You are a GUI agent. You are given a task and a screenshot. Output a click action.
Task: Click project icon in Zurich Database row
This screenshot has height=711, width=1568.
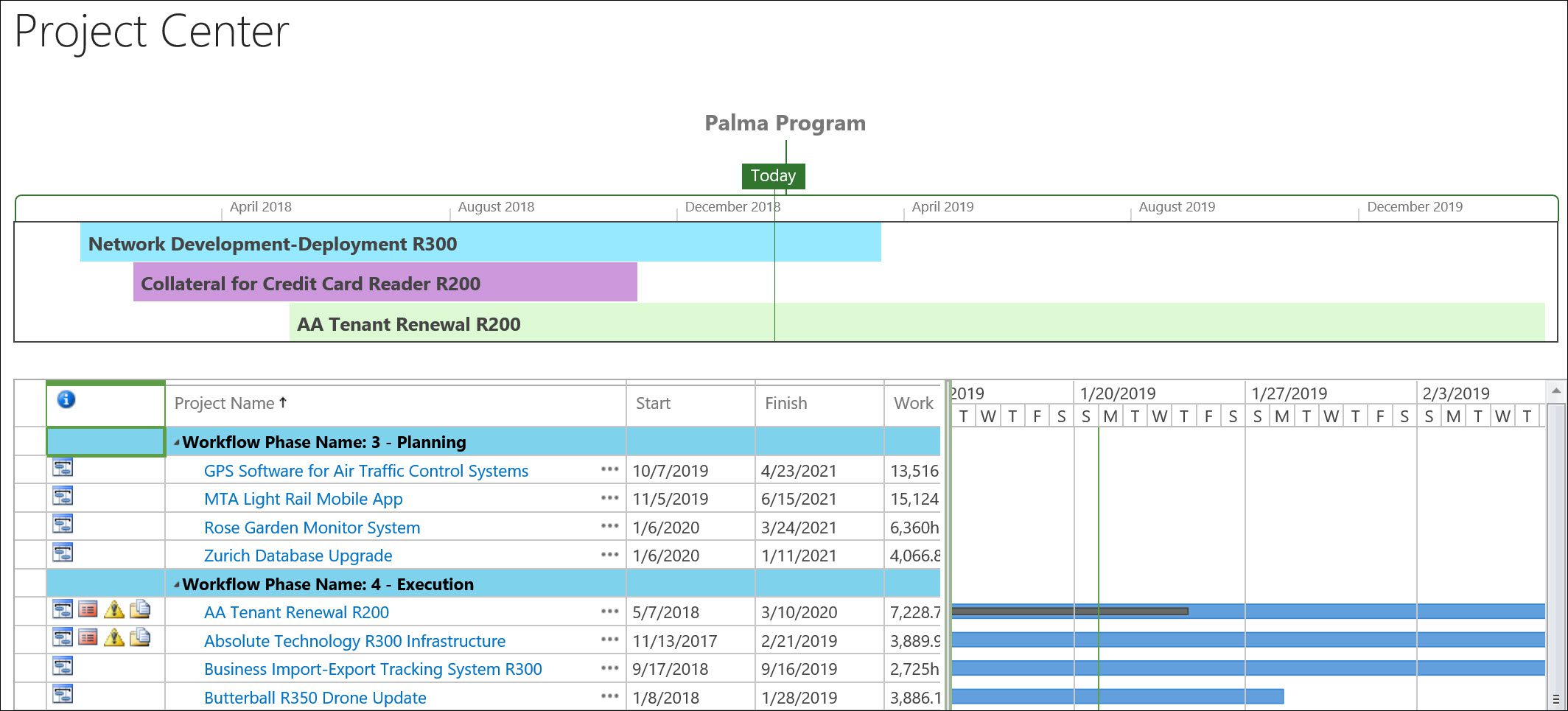[x=63, y=553]
